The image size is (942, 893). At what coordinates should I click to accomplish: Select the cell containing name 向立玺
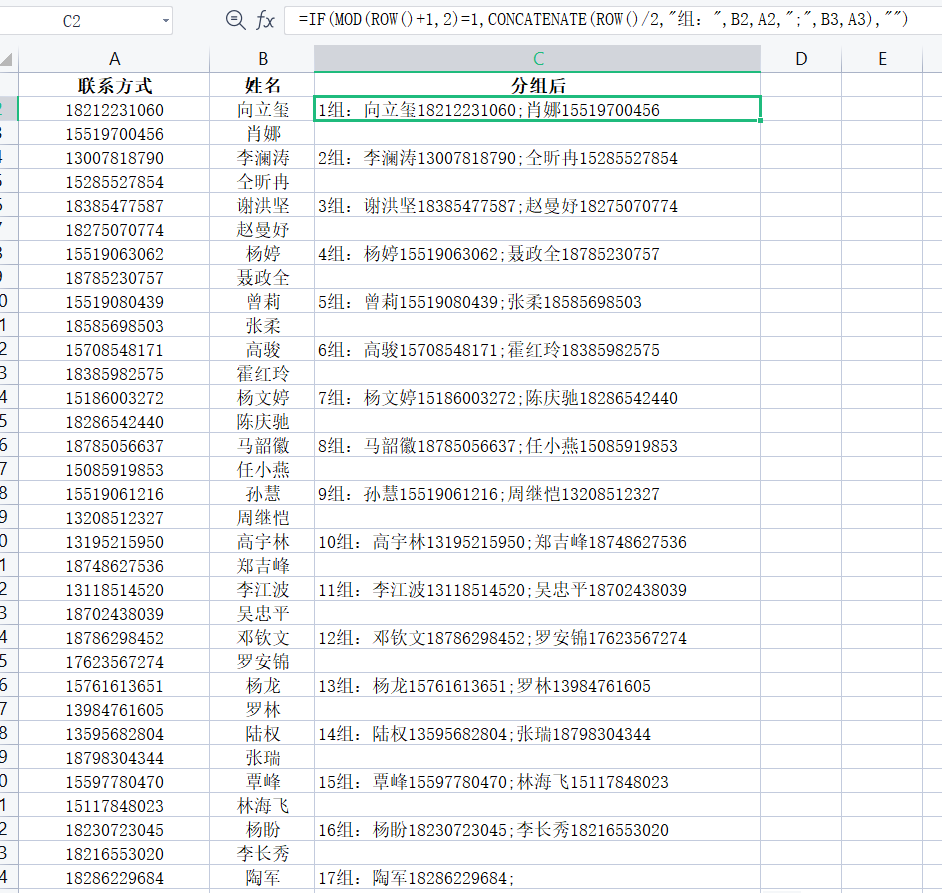point(263,110)
